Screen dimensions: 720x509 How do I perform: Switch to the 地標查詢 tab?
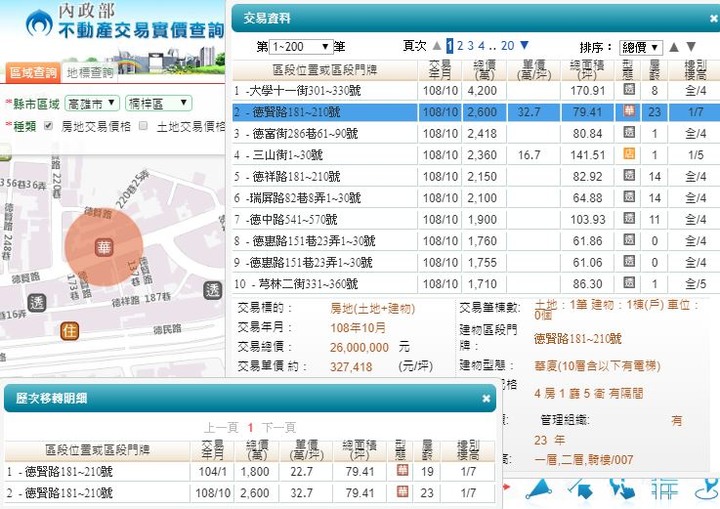coord(90,73)
